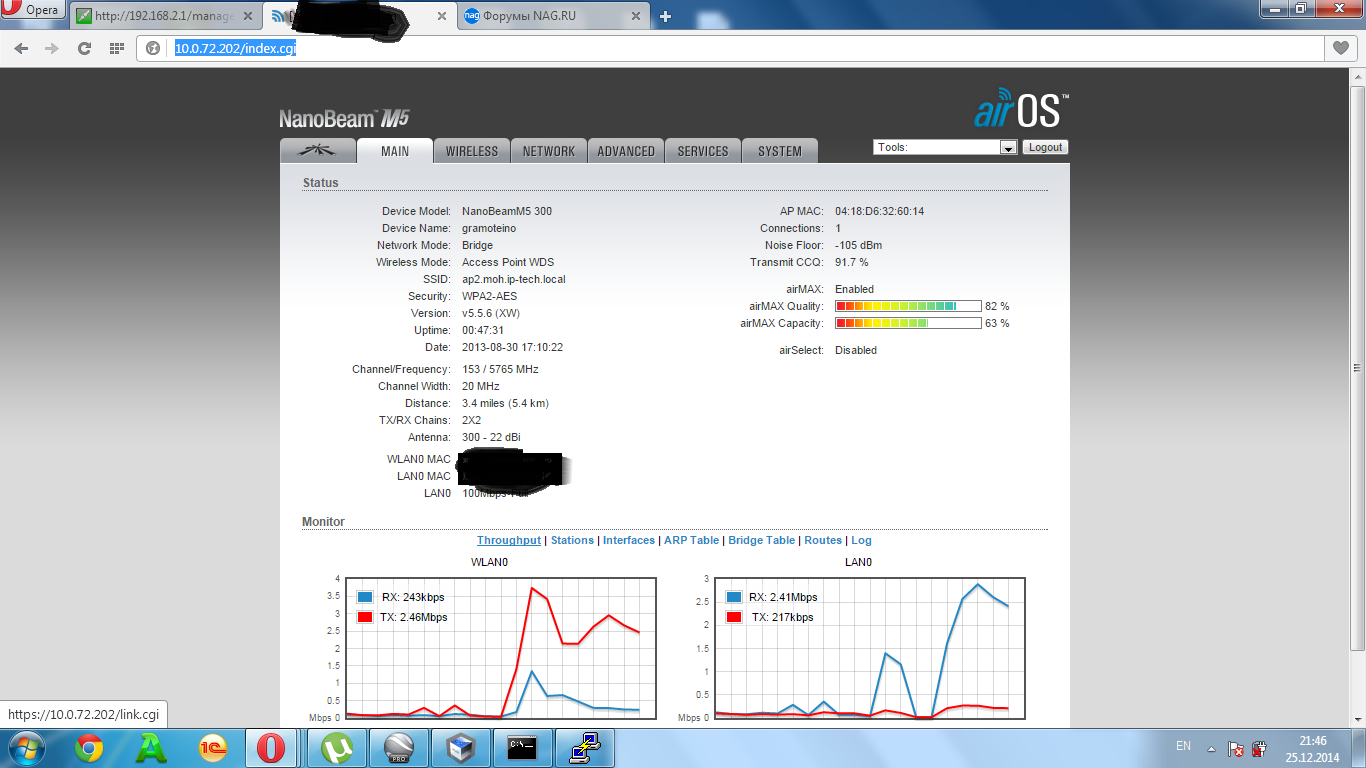Click the Transmit CCQ value 91.7 %
This screenshot has width=1366, height=768.
(852, 262)
